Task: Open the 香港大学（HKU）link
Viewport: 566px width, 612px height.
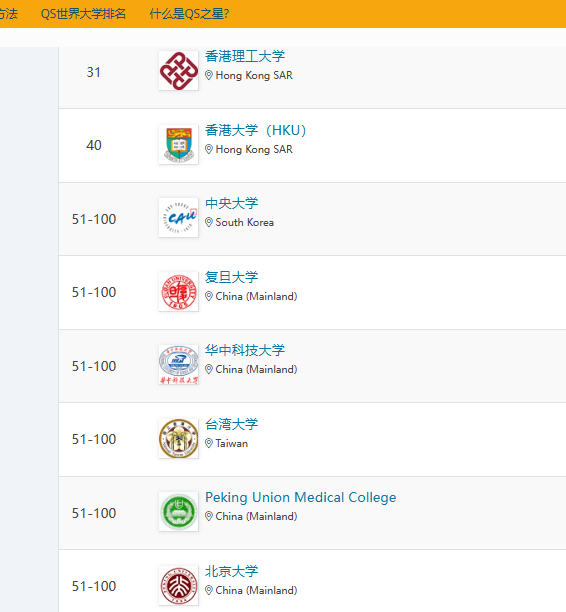Action: point(256,130)
